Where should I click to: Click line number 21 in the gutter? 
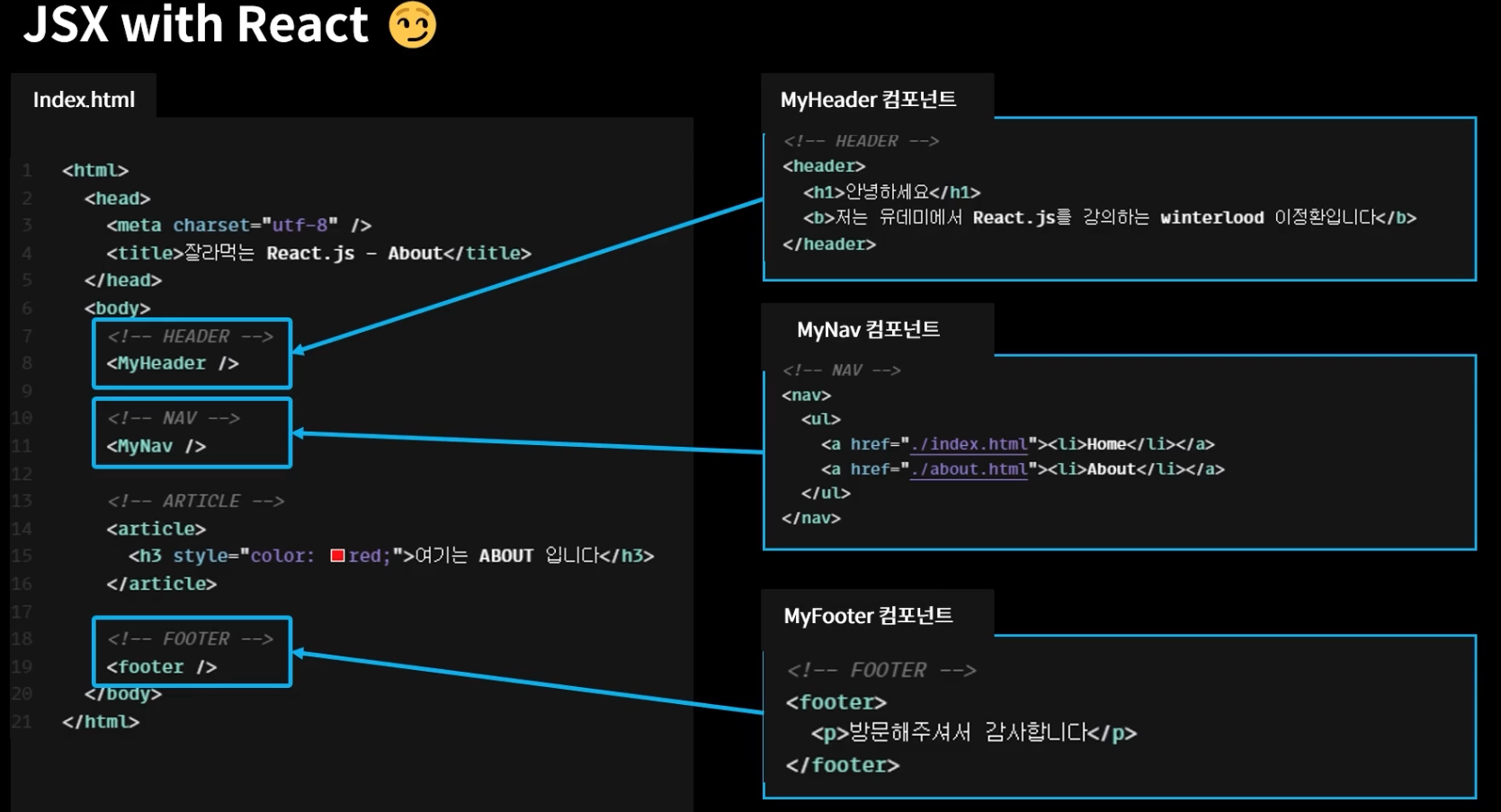[x=22, y=721]
